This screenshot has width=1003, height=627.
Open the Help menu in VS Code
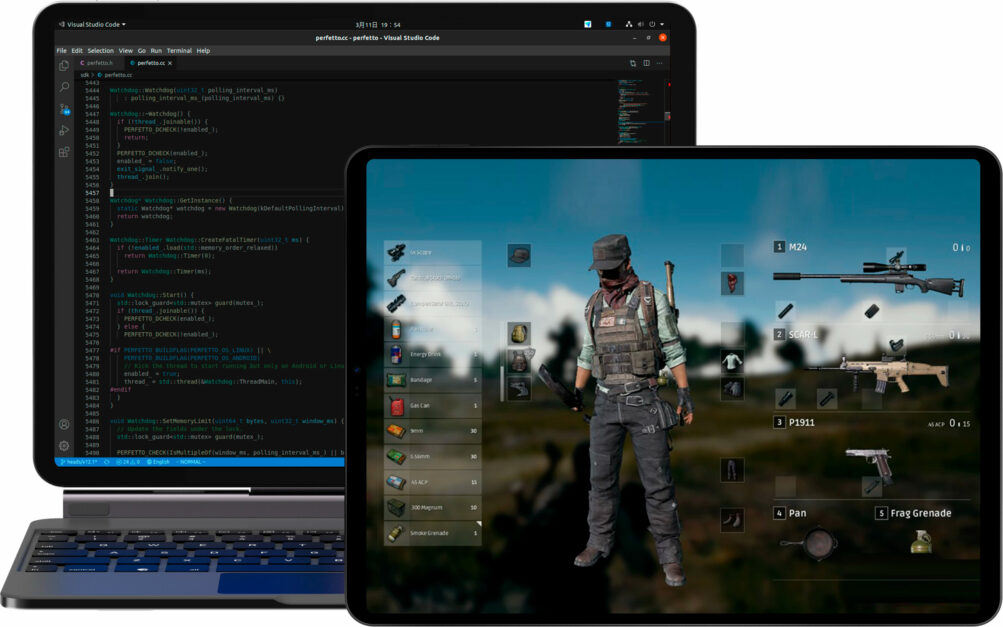[x=203, y=51]
